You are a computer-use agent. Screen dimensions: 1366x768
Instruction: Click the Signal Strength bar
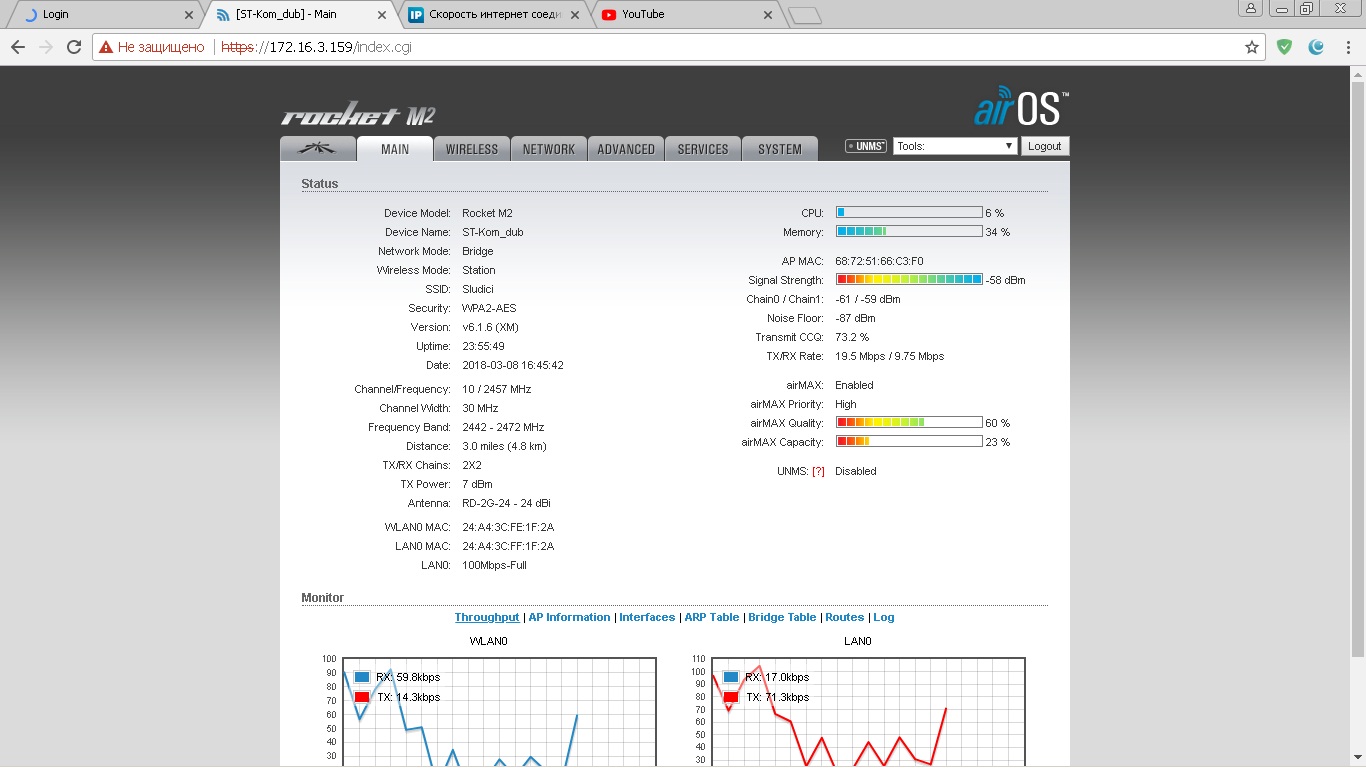tap(909, 280)
